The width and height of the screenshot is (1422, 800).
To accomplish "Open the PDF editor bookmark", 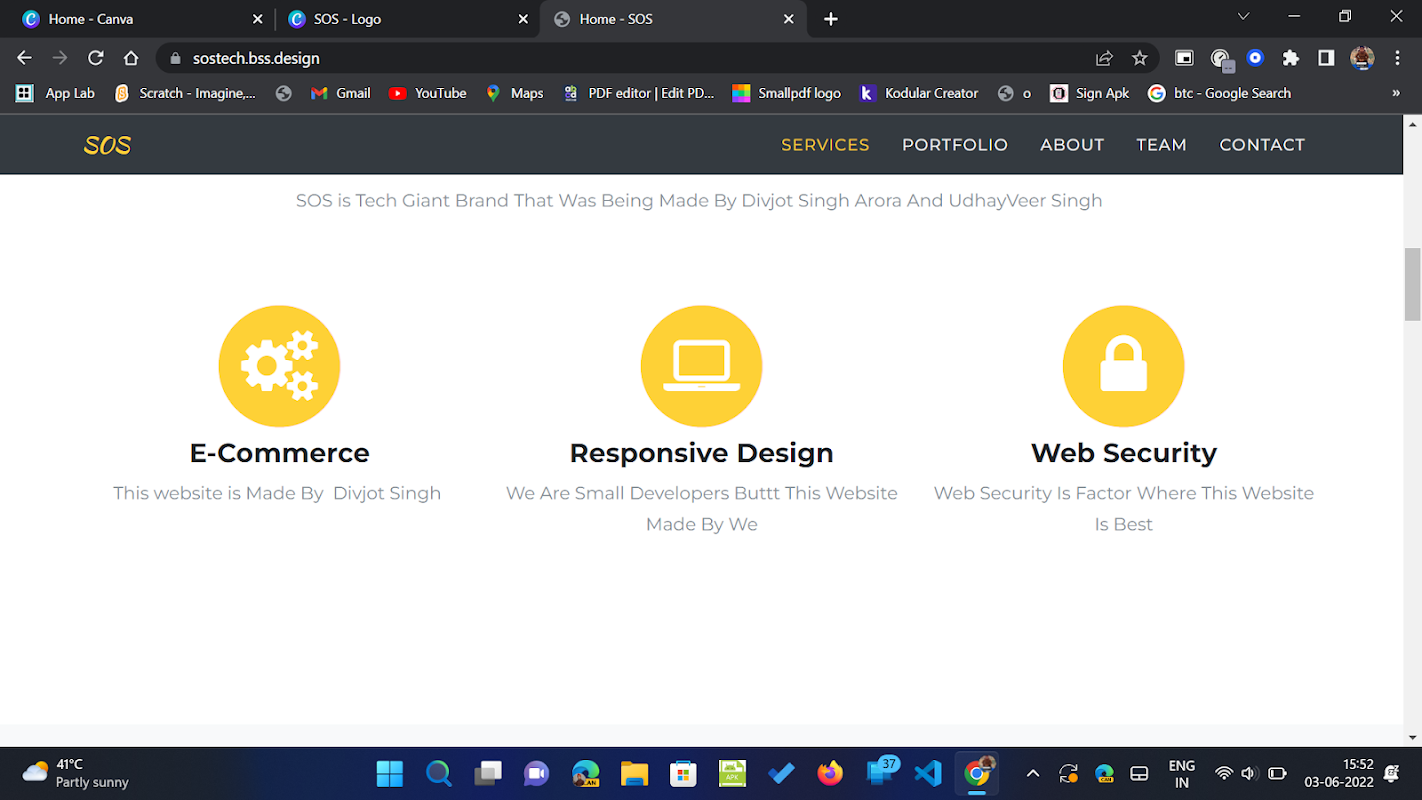I will (x=640, y=93).
